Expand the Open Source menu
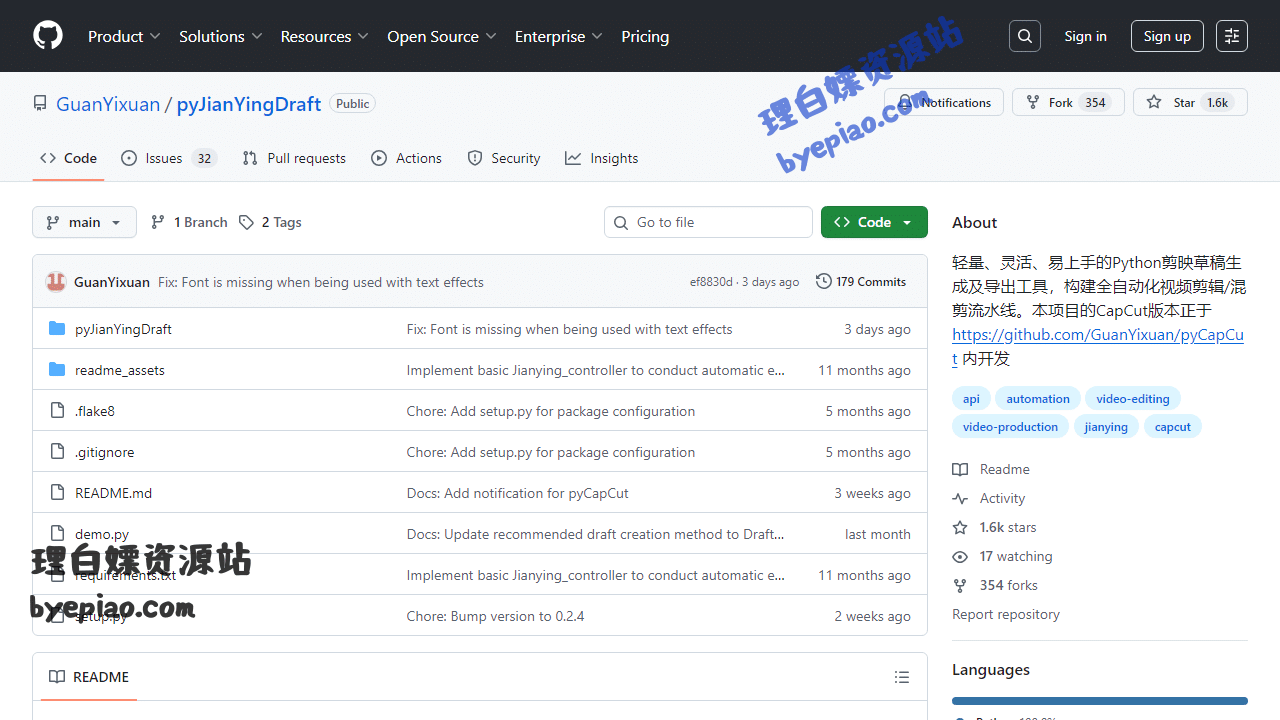The height and width of the screenshot is (720, 1280). click(x=442, y=36)
